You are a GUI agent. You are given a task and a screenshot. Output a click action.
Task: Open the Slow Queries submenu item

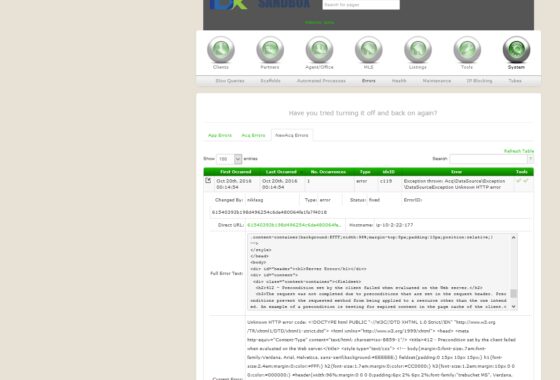coord(230,81)
